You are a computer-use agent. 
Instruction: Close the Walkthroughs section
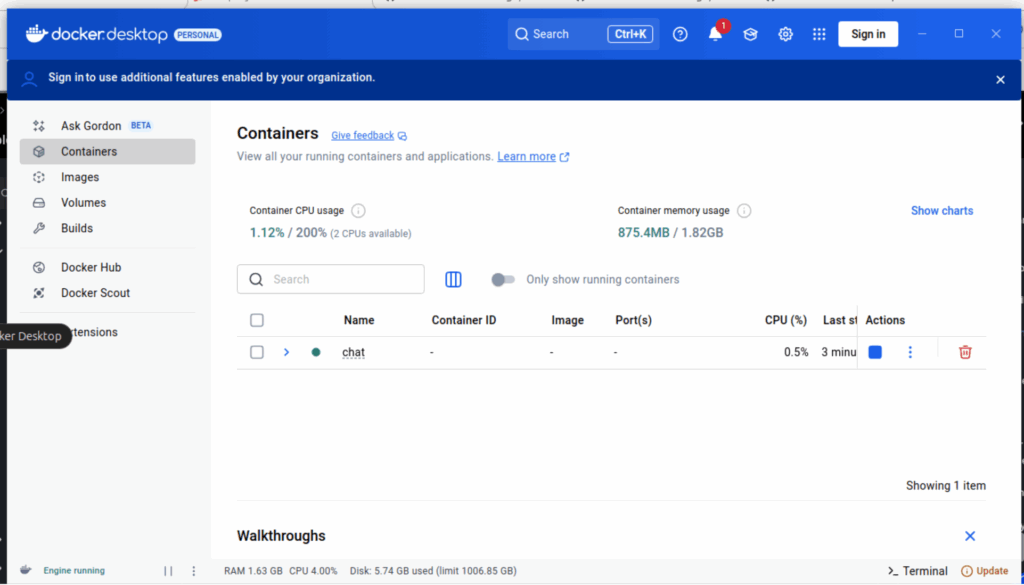[970, 536]
